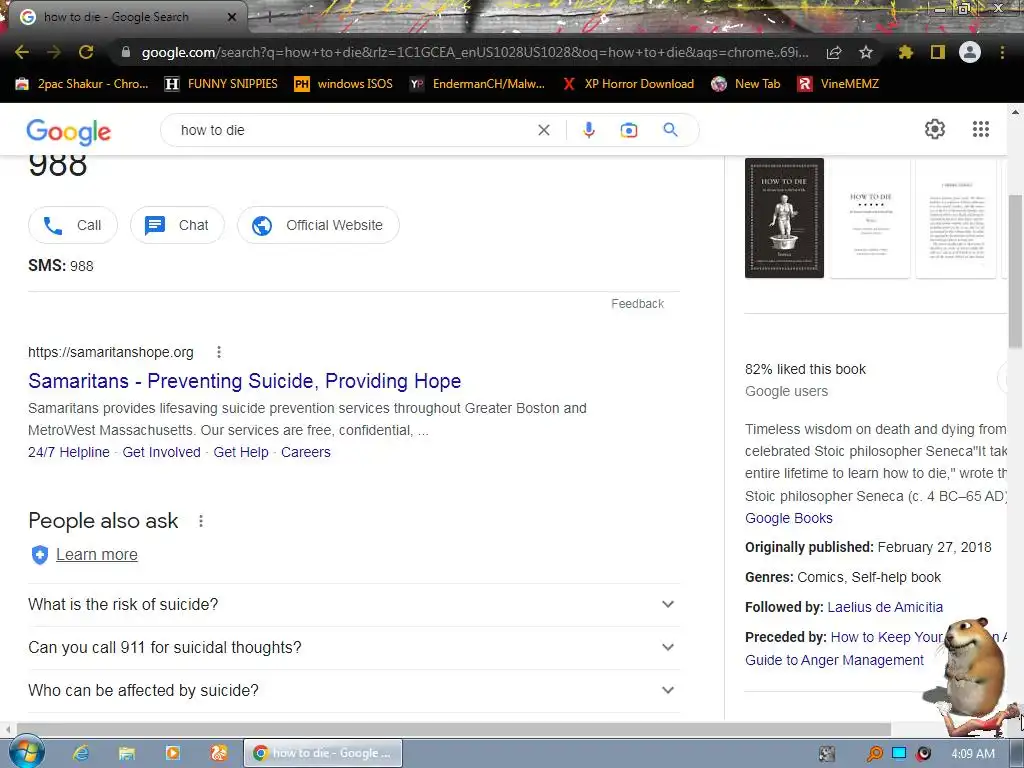The width and height of the screenshot is (1024, 768).
Task: Click the Call button for 988
Action: (73, 225)
